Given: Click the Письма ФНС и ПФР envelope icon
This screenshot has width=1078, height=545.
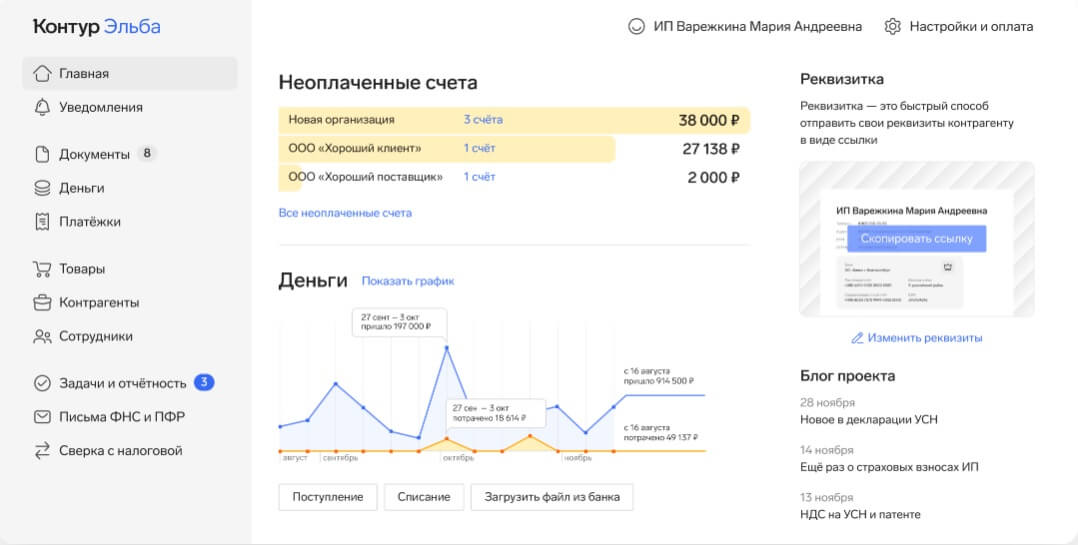Looking at the screenshot, I should point(42,416).
